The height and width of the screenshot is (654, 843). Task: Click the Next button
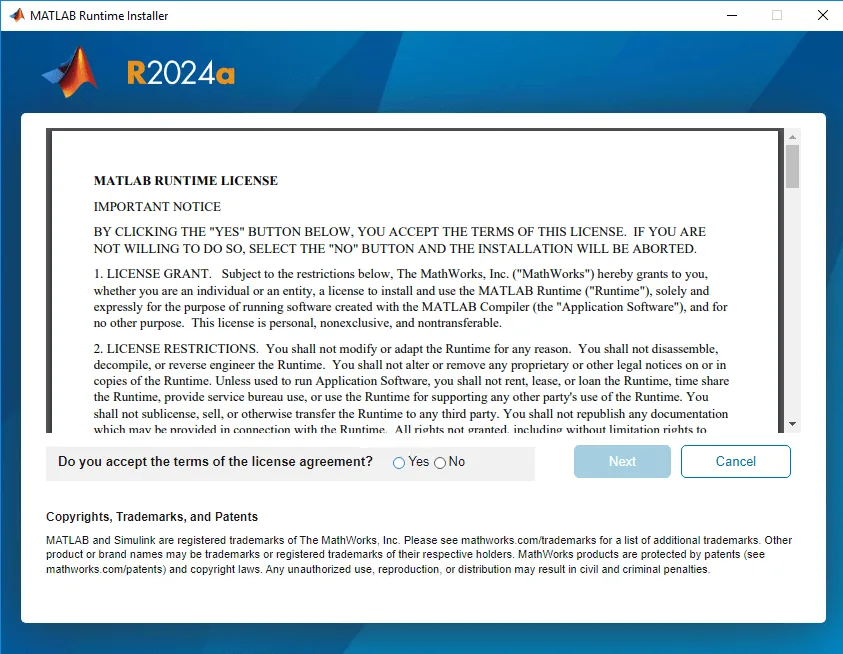click(x=622, y=461)
